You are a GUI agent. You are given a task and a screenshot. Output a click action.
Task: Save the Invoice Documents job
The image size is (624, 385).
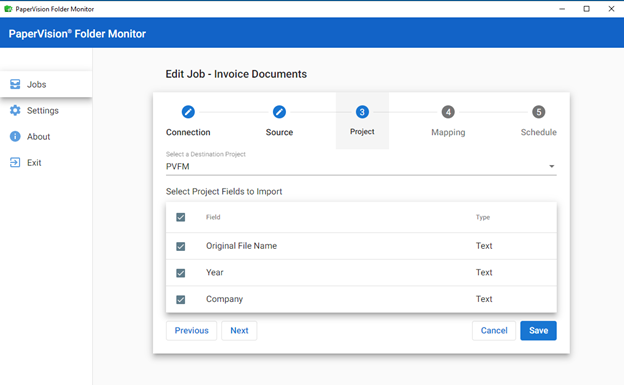[x=538, y=330]
